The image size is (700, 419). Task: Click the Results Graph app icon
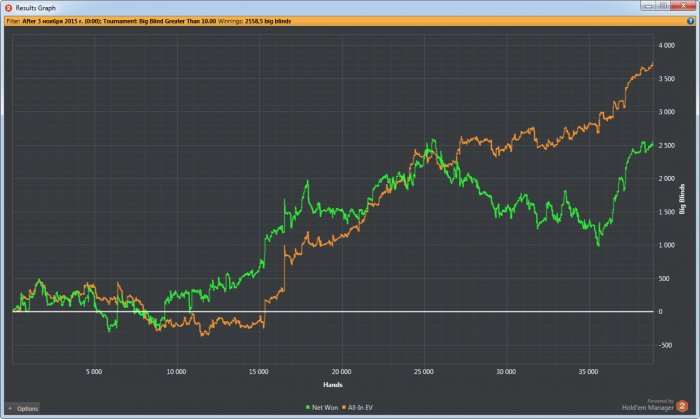8,8
